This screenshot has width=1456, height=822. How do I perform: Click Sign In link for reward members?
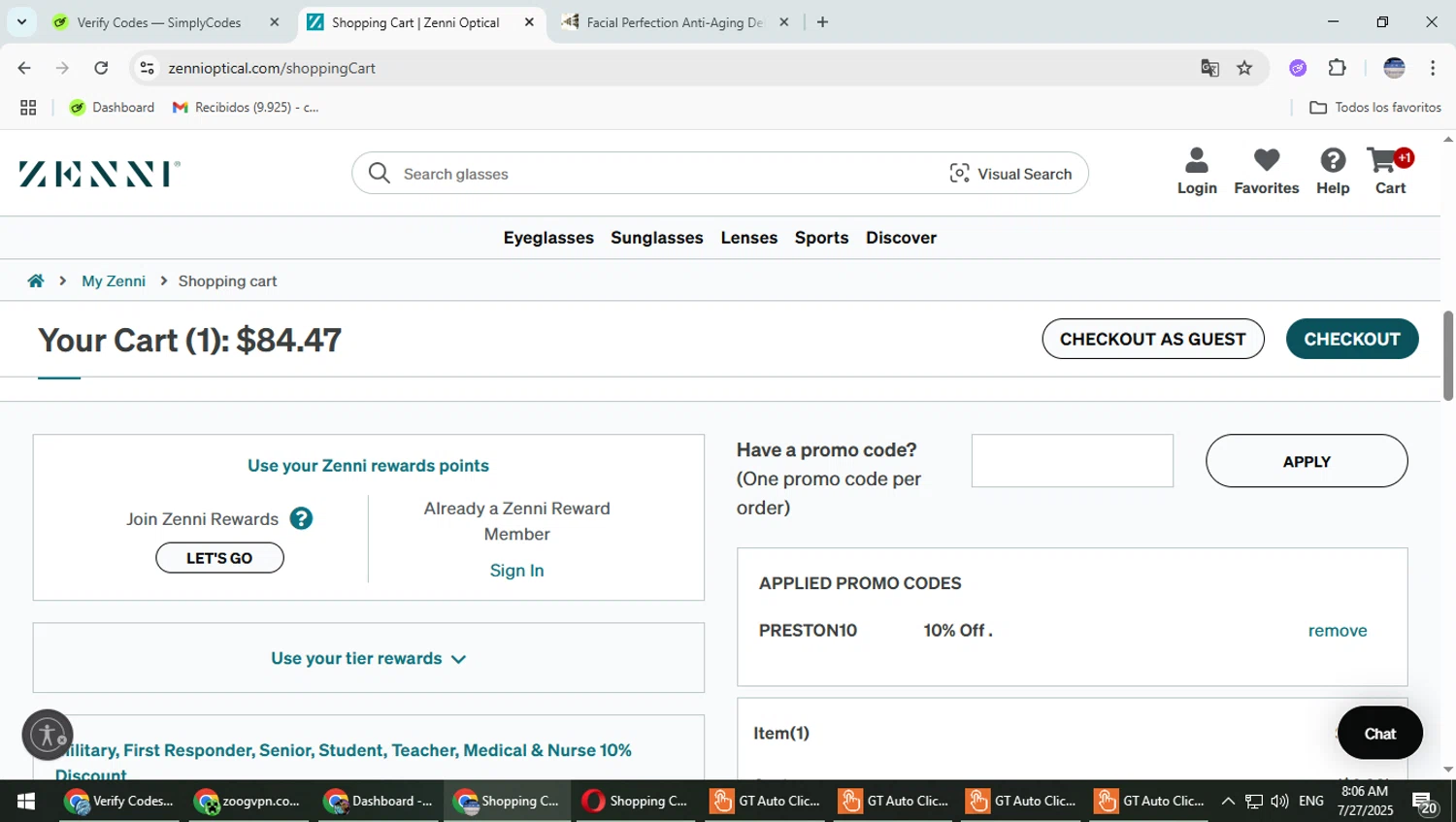(x=516, y=571)
